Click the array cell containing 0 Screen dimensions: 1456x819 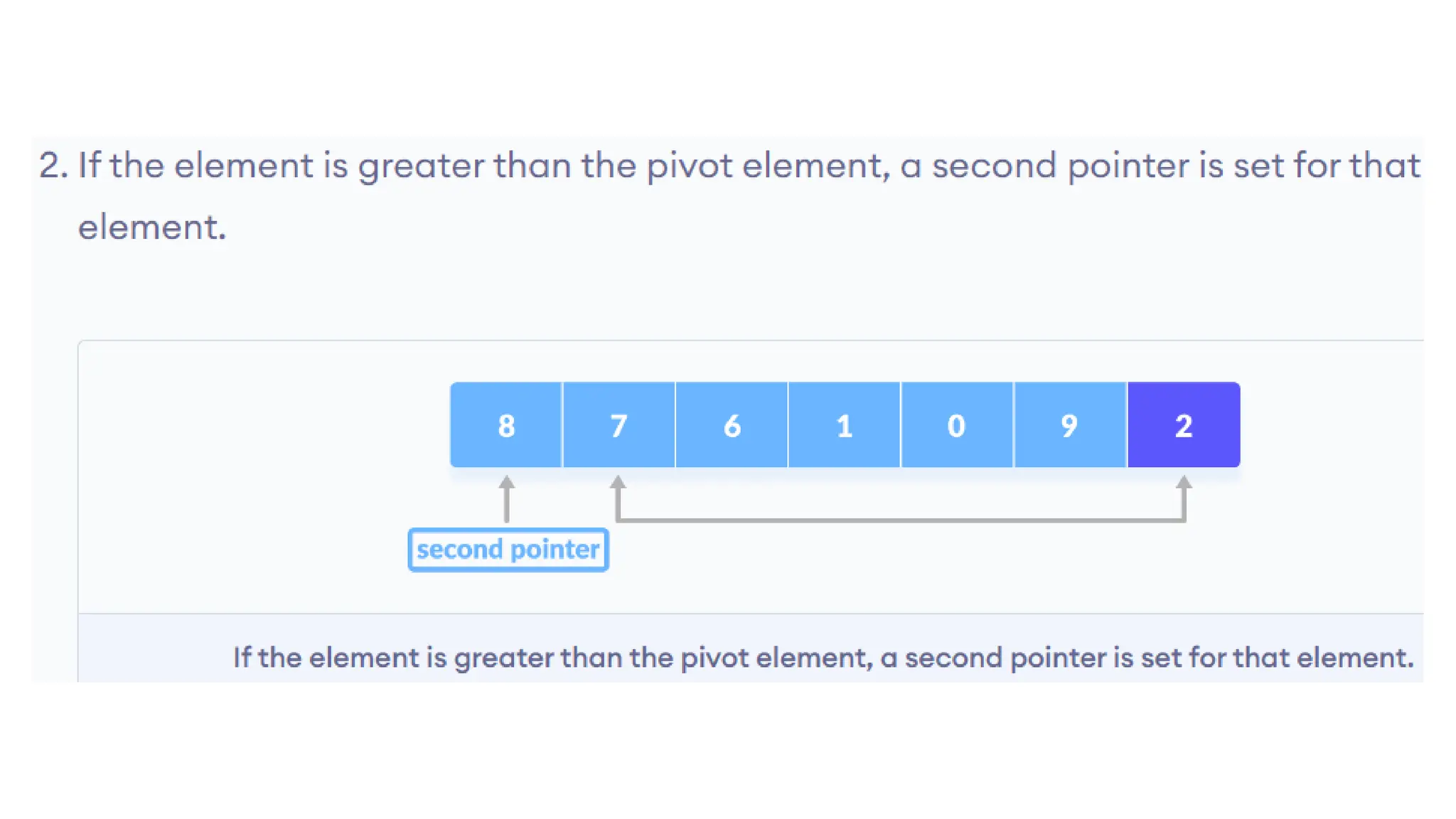tap(957, 424)
